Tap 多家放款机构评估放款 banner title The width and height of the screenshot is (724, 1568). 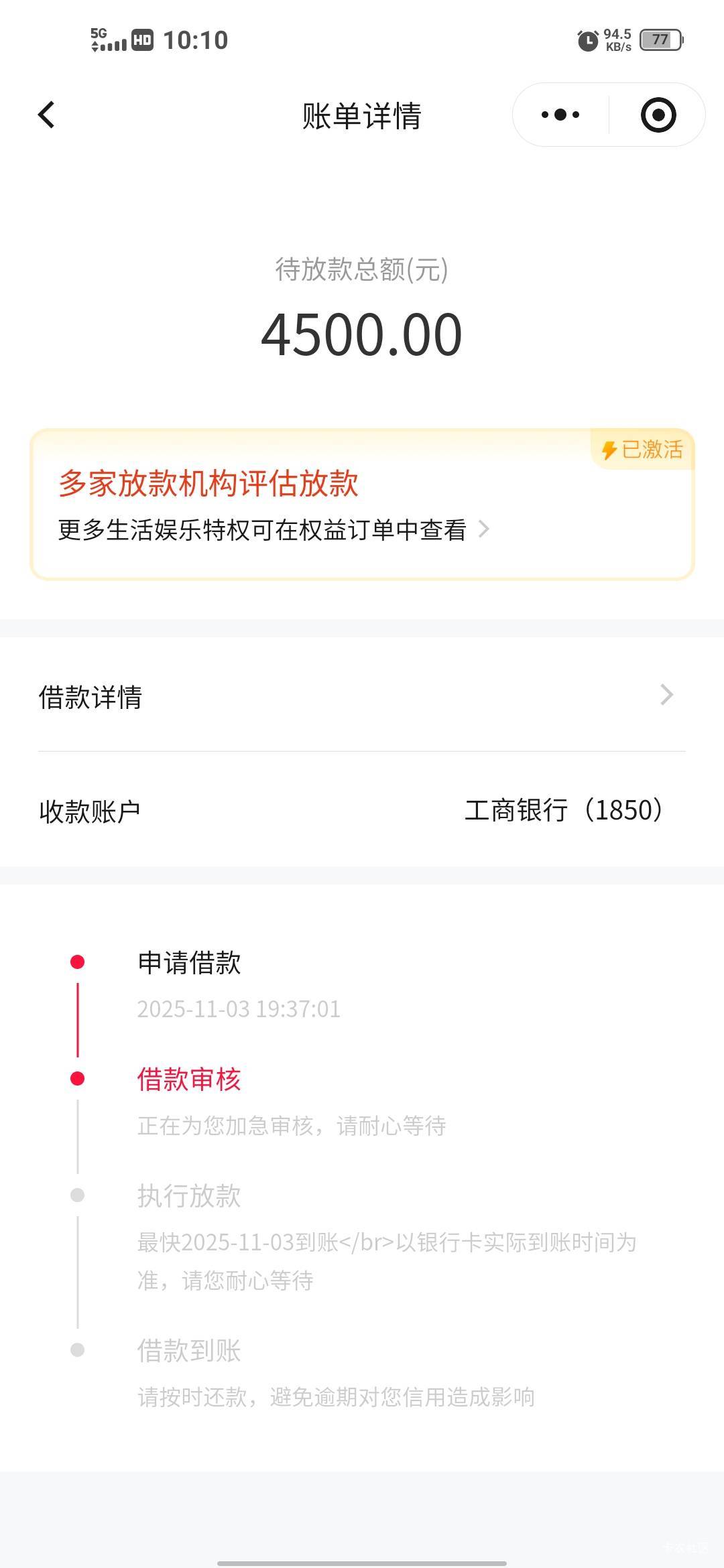click(x=208, y=483)
